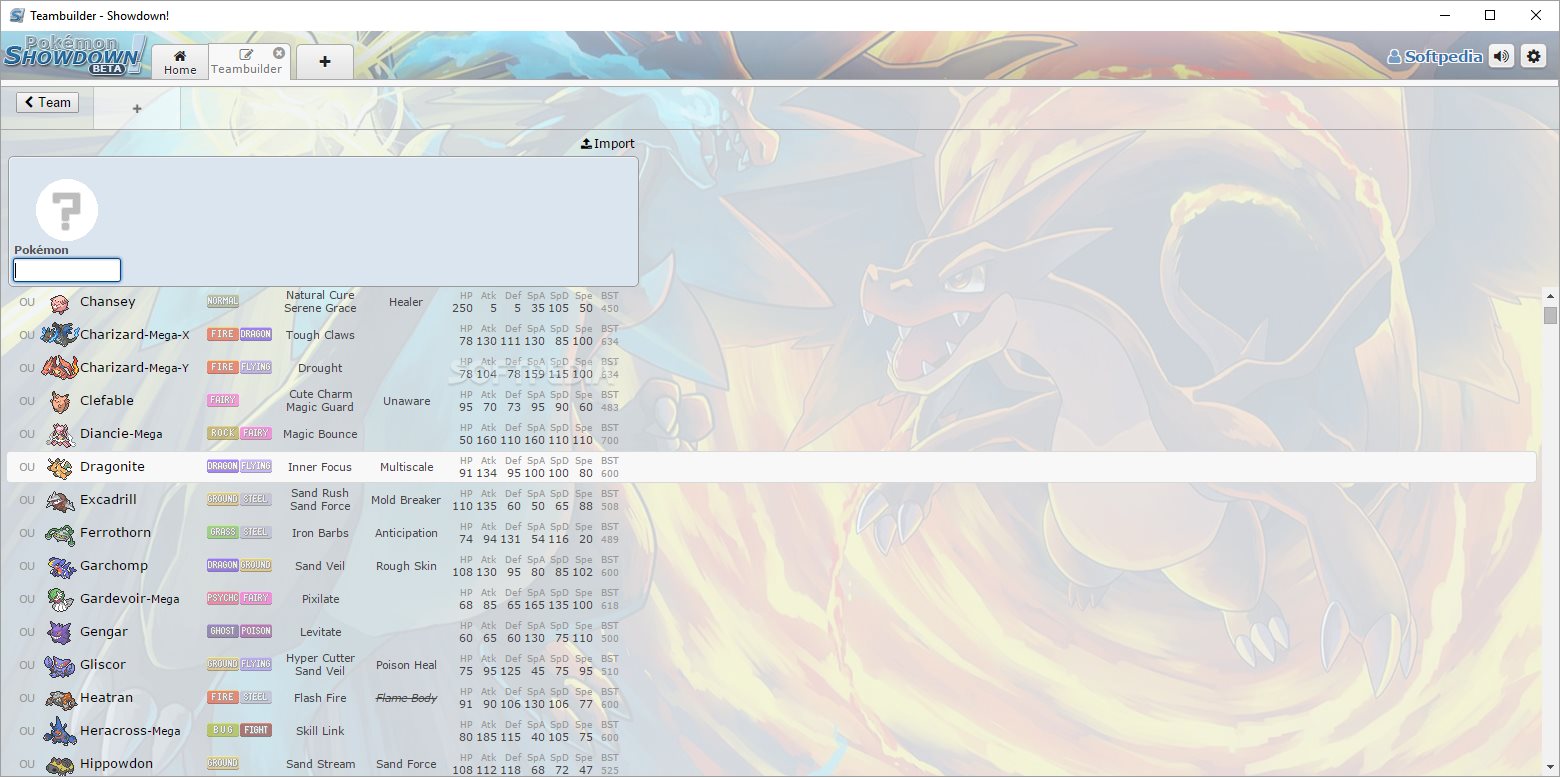This screenshot has height=777, width=1560.
Task: Choose Dragonite by its name
Action: point(112,467)
